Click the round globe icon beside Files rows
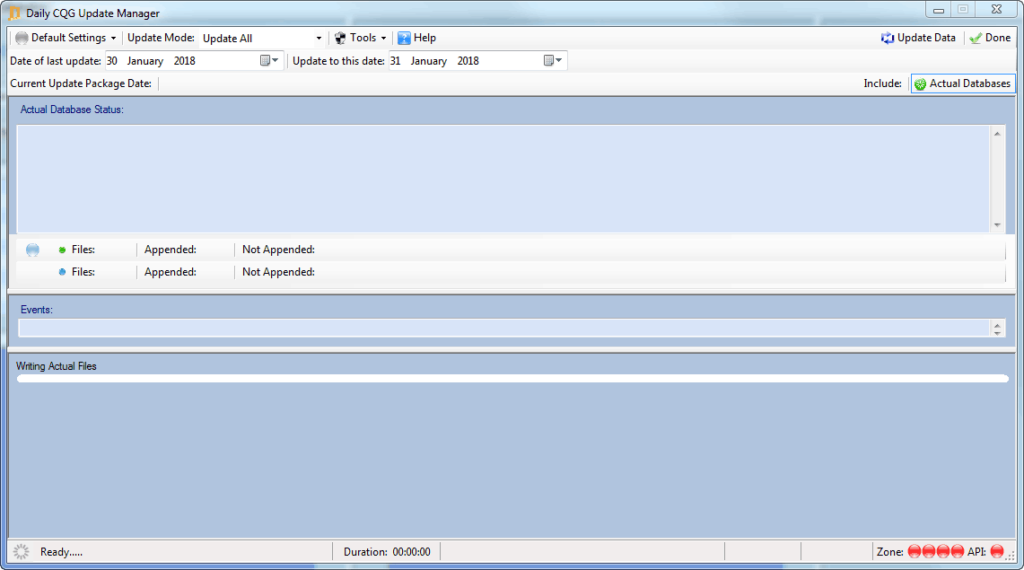The height and width of the screenshot is (570, 1024). (33, 250)
